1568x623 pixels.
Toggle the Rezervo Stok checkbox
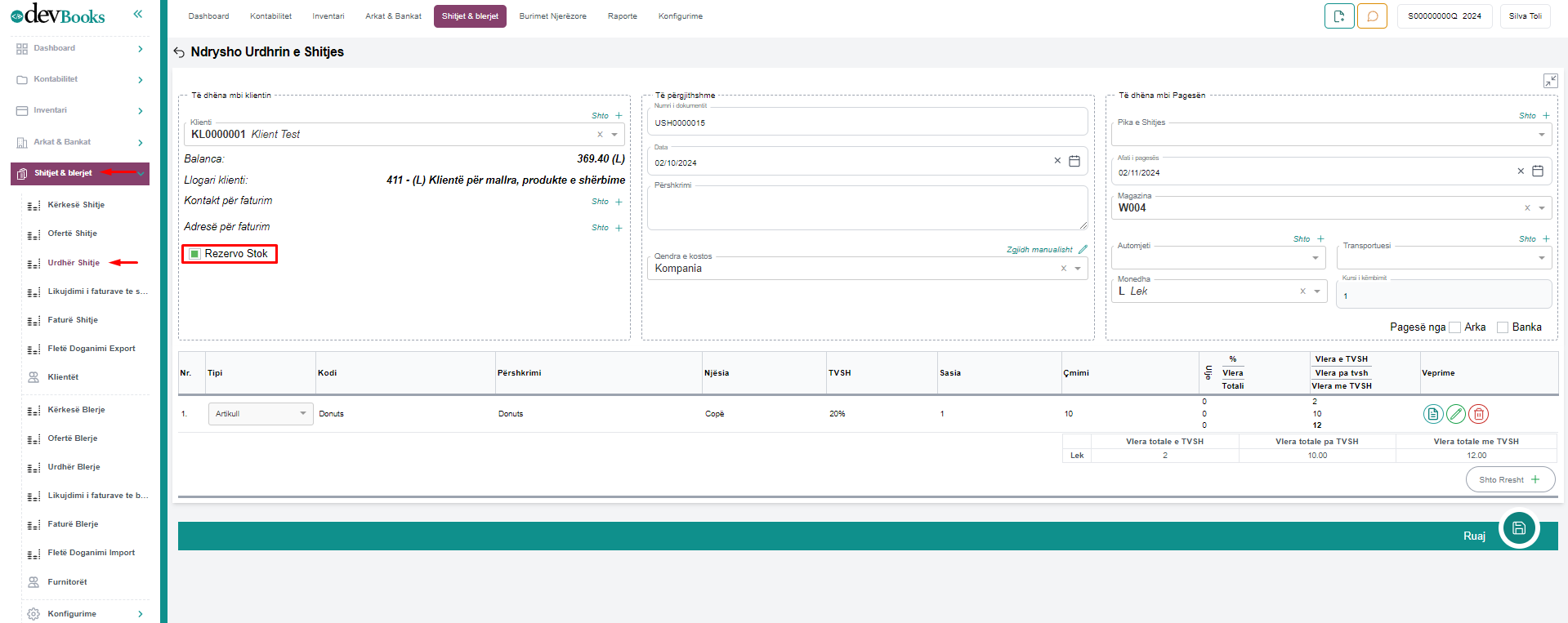pyautogui.click(x=194, y=254)
